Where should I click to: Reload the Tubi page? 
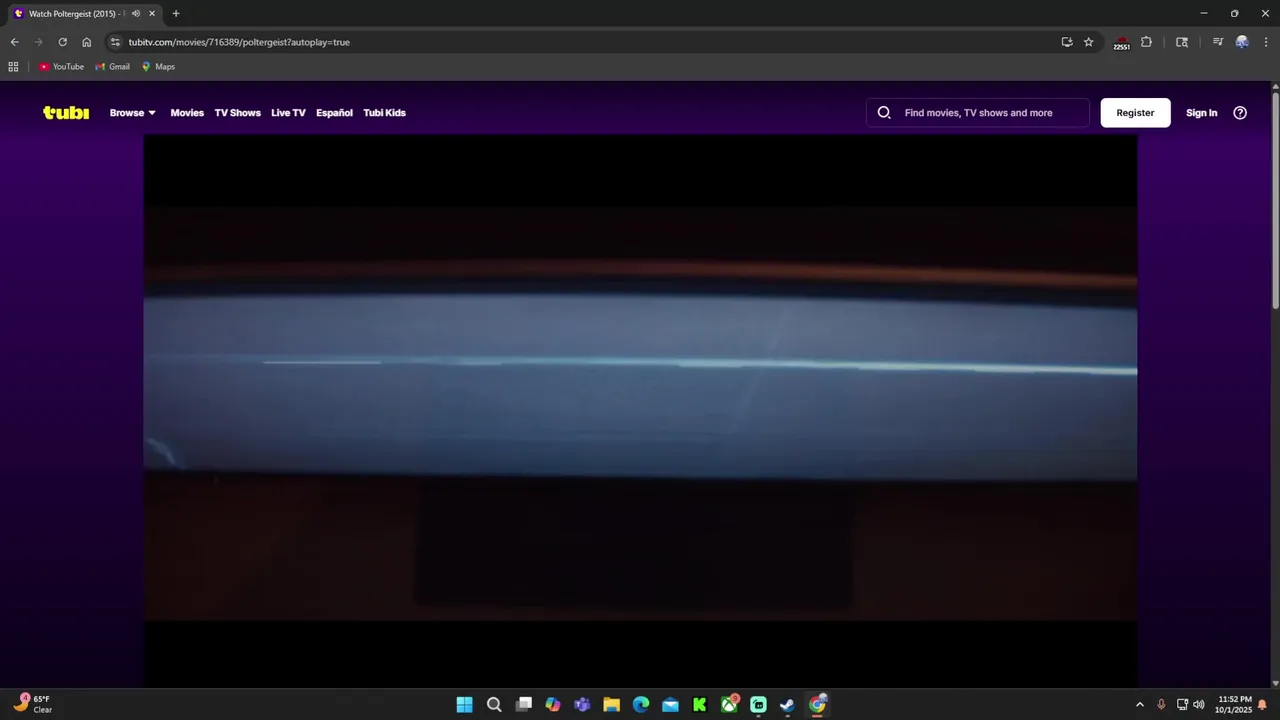point(62,42)
